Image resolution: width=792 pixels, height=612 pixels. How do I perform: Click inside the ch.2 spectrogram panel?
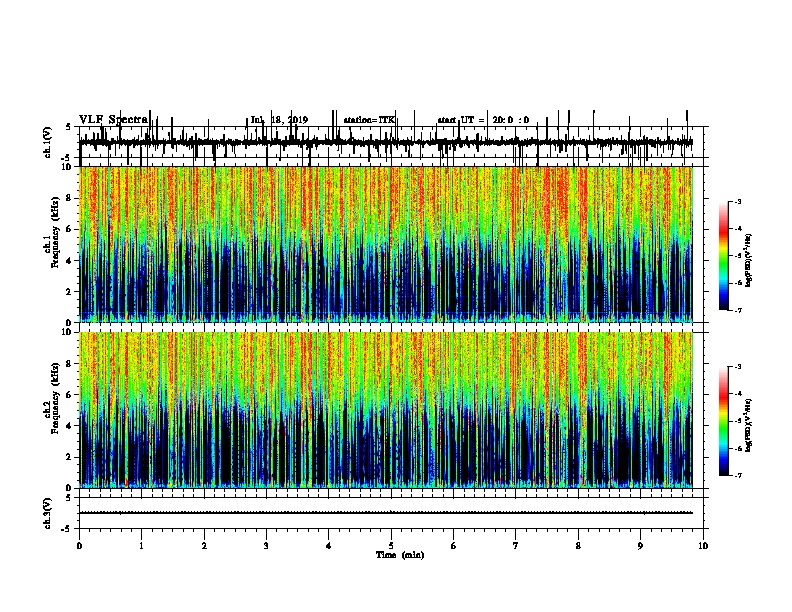pyautogui.click(x=386, y=410)
